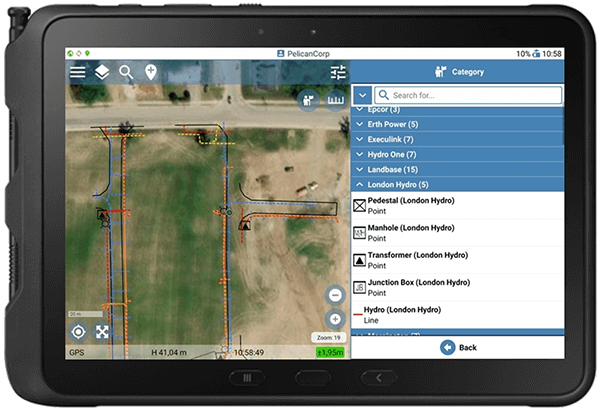Select Pedestal (London Hydro) entry text

coord(411,201)
